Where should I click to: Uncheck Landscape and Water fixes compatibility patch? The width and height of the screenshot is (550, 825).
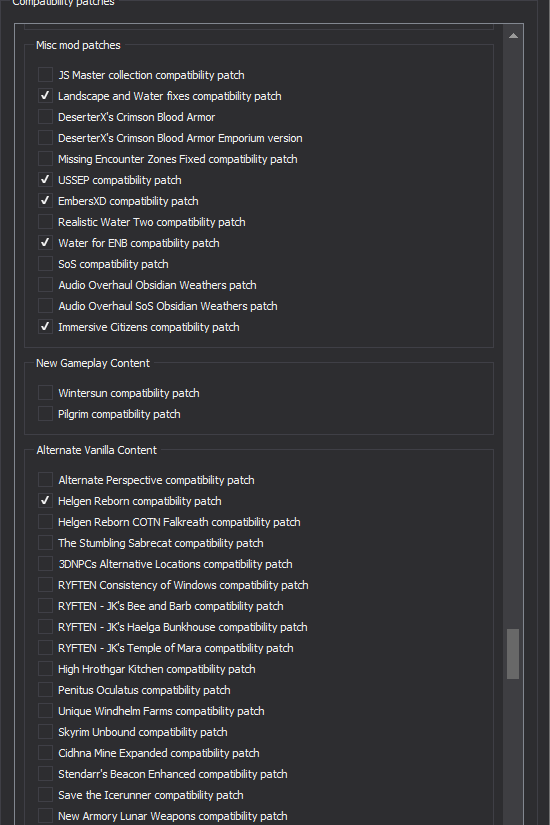(x=45, y=96)
